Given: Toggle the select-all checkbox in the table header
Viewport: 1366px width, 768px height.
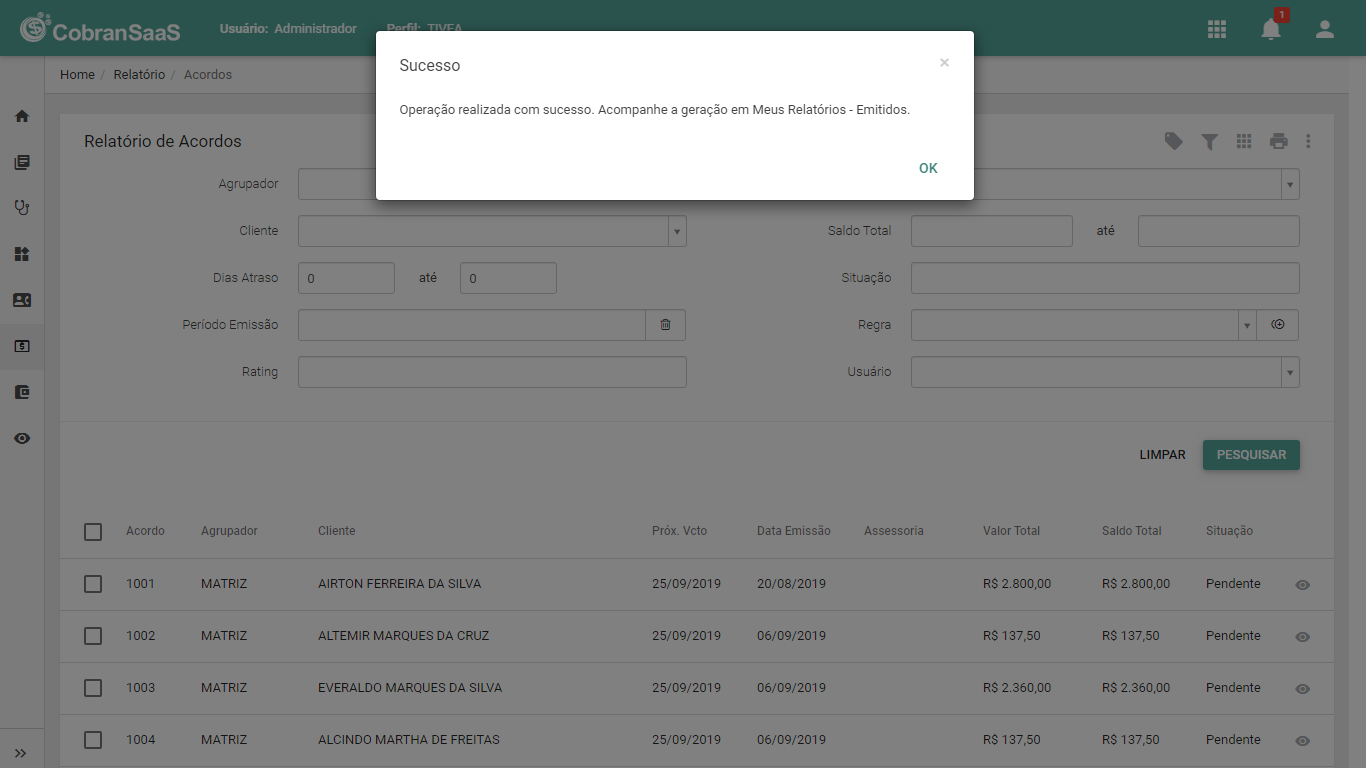Looking at the screenshot, I should point(93,532).
